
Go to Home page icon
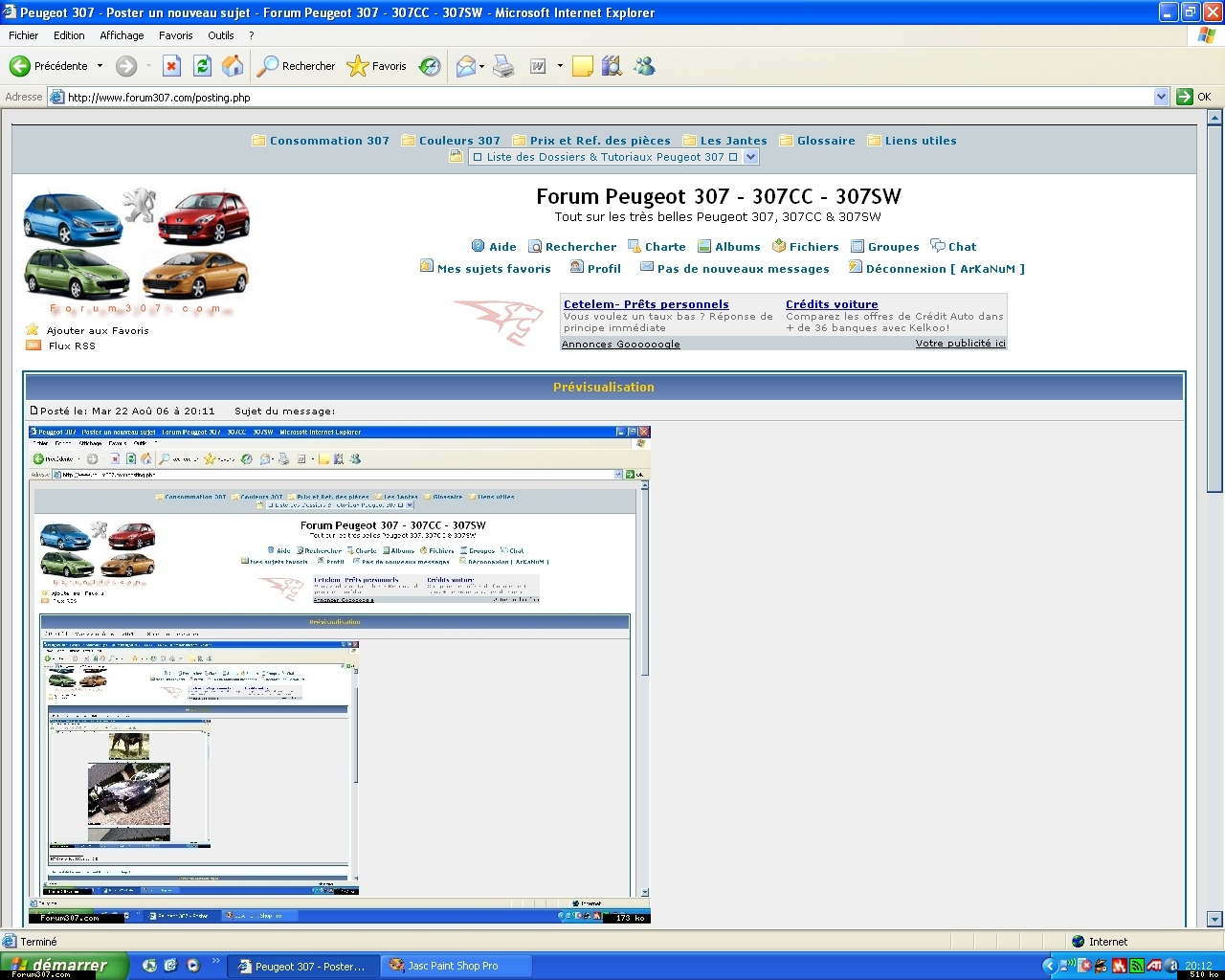click(x=233, y=66)
